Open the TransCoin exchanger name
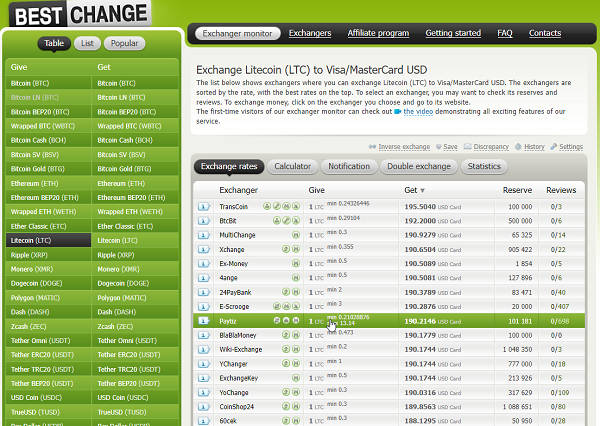Viewport: 600px width, 426px height. (233, 207)
